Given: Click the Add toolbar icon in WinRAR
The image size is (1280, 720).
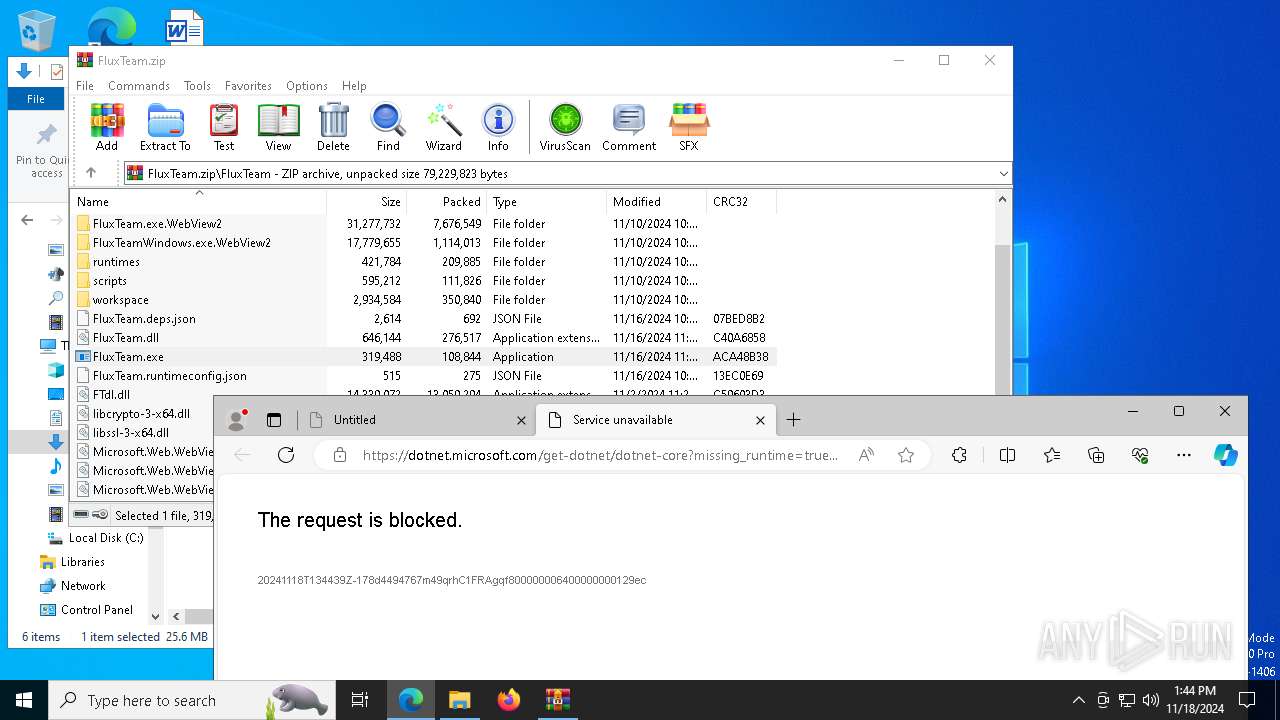Looking at the screenshot, I should pos(107,127).
